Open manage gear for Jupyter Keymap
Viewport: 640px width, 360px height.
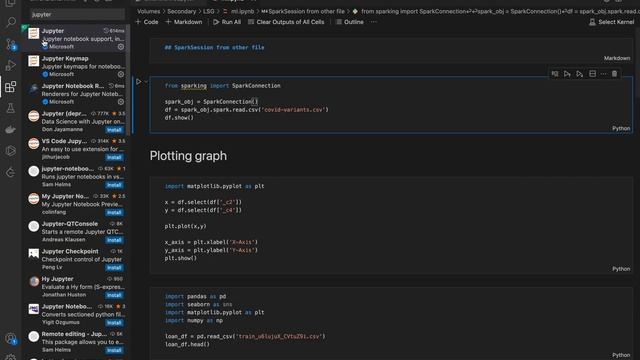pos(121,74)
